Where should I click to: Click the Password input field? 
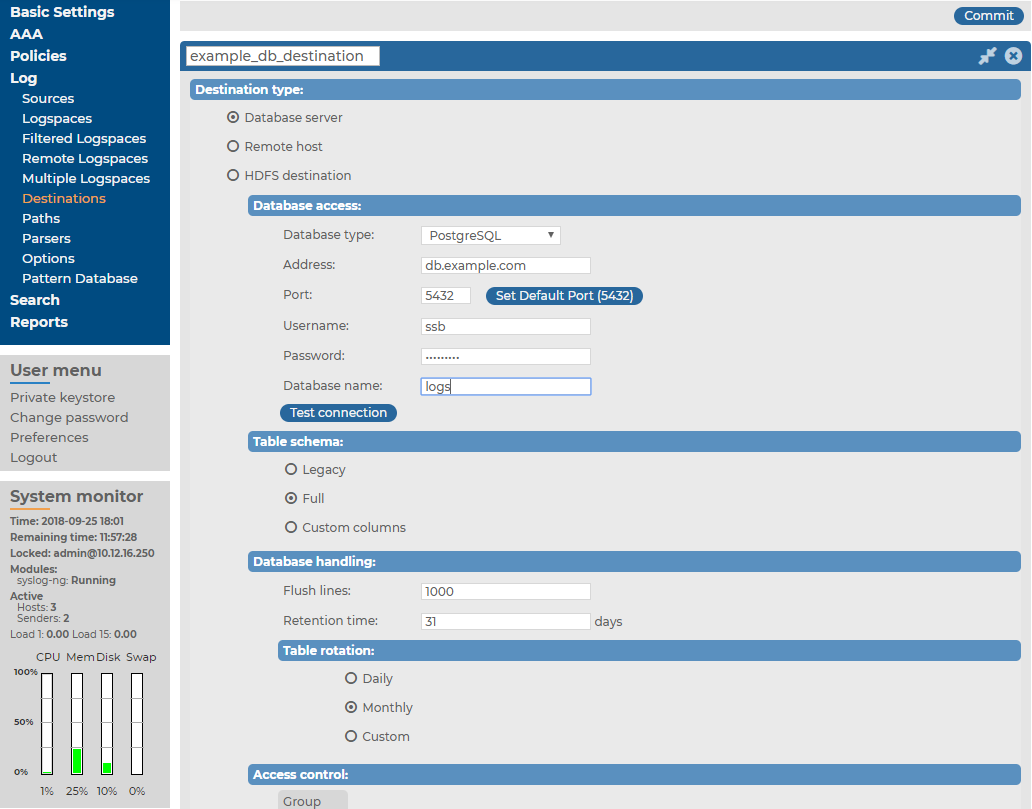tap(505, 356)
